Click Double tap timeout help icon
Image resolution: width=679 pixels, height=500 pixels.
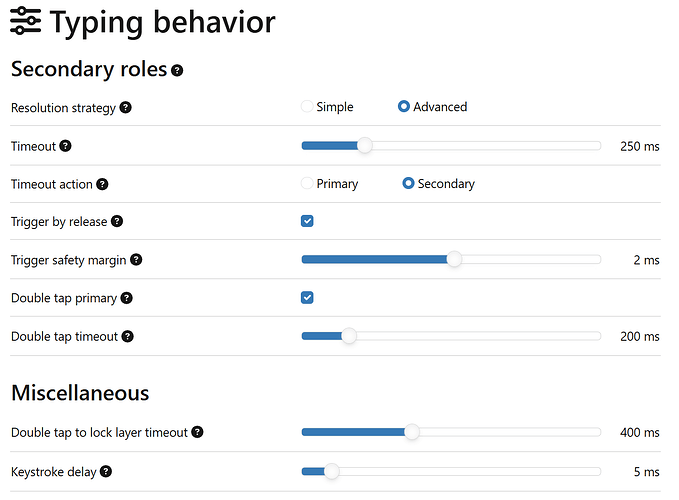click(126, 336)
